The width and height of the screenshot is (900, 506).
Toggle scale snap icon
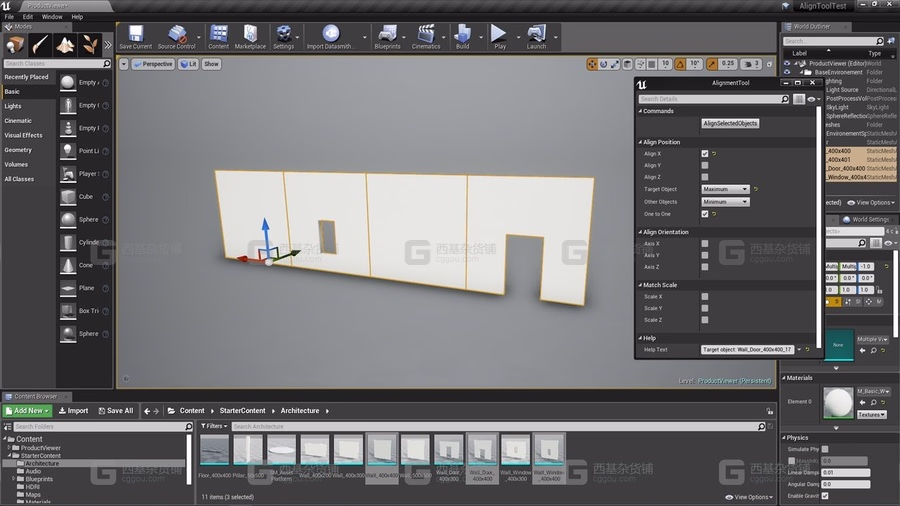(x=712, y=64)
